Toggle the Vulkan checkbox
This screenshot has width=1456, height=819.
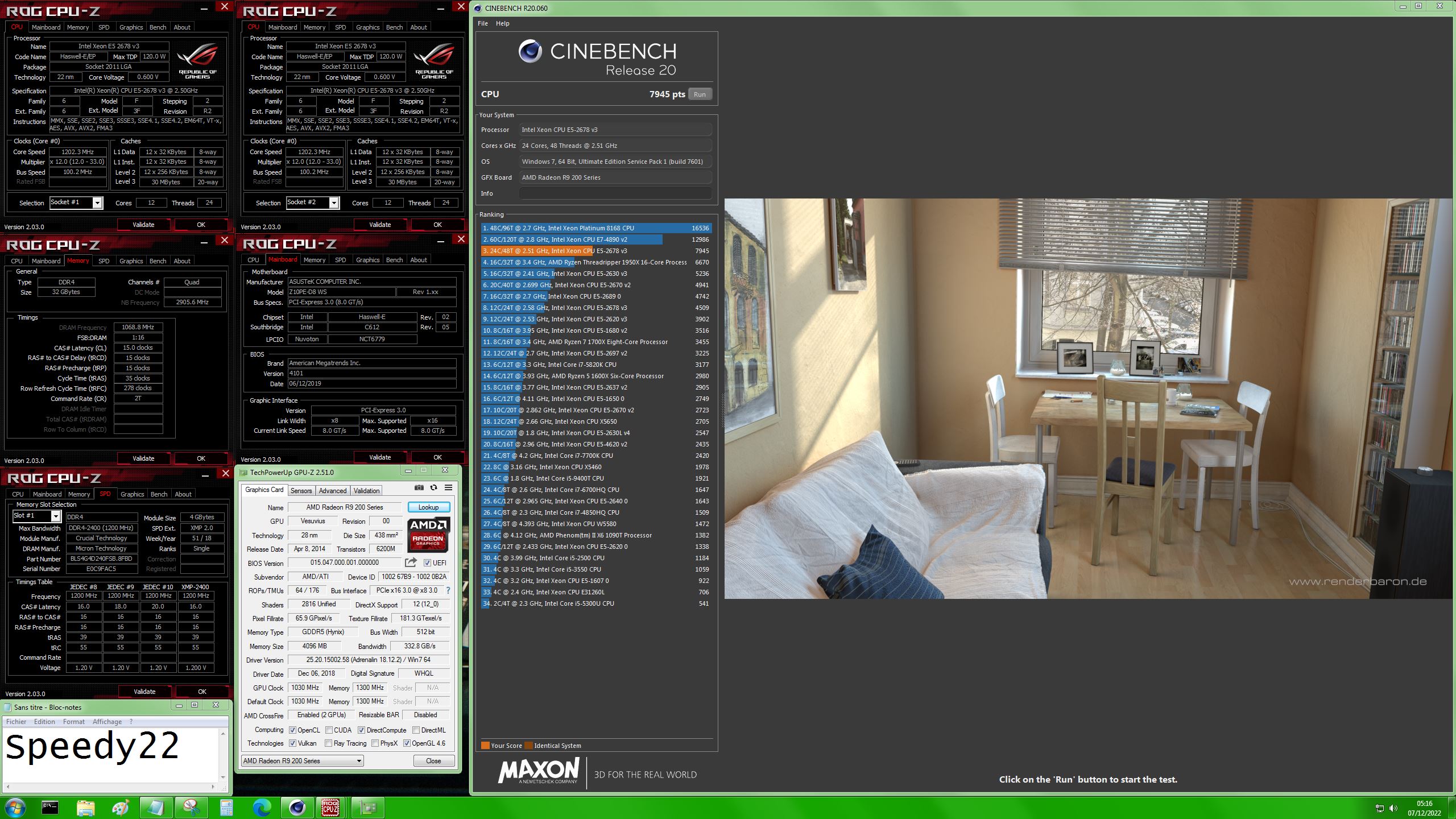292,743
